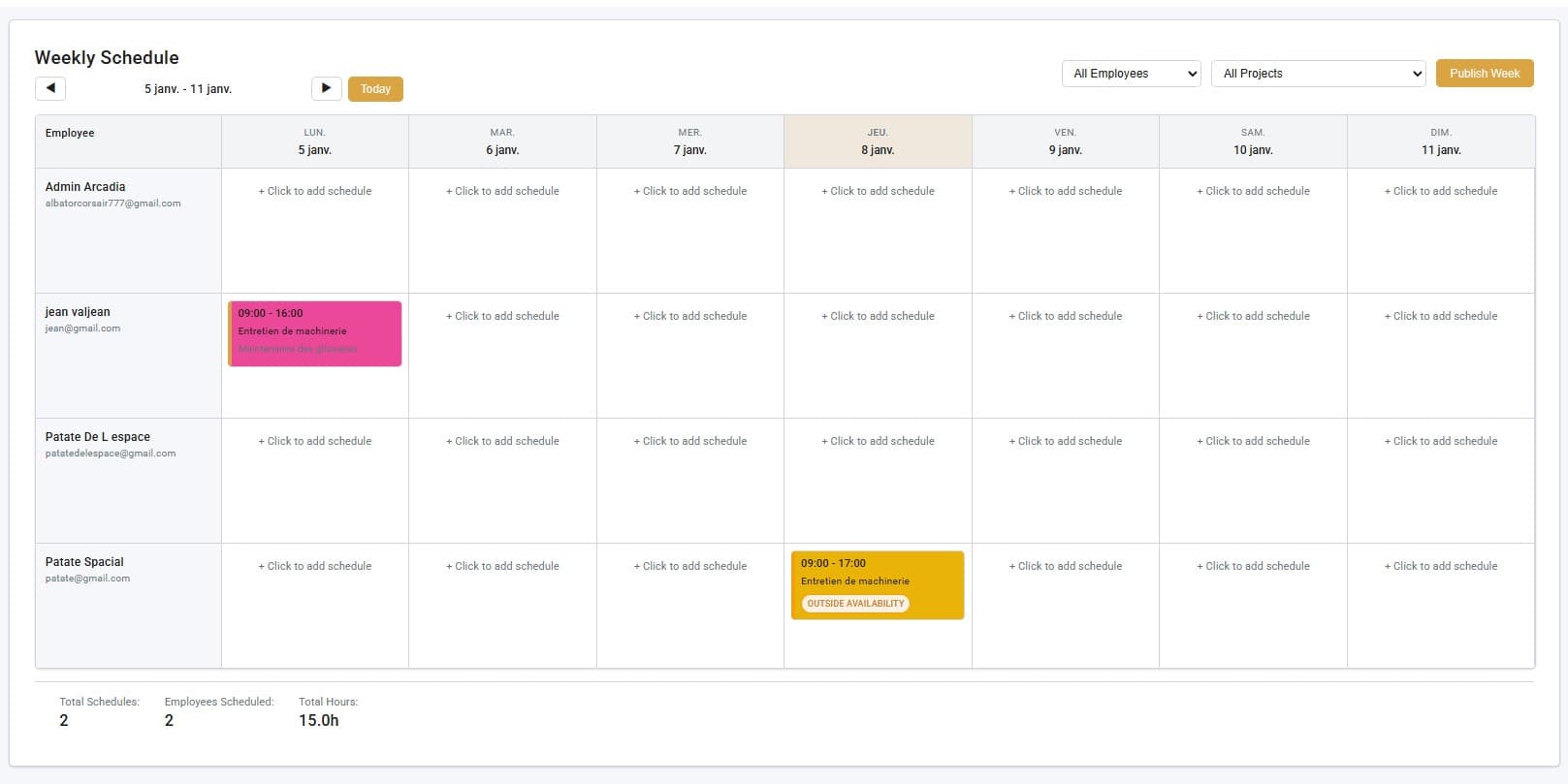The height and width of the screenshot is (784, 1568).
Task: Add schedule for Patate De L espace on 7 janv.
Action: pyautogui.click(x=690, y=441)
